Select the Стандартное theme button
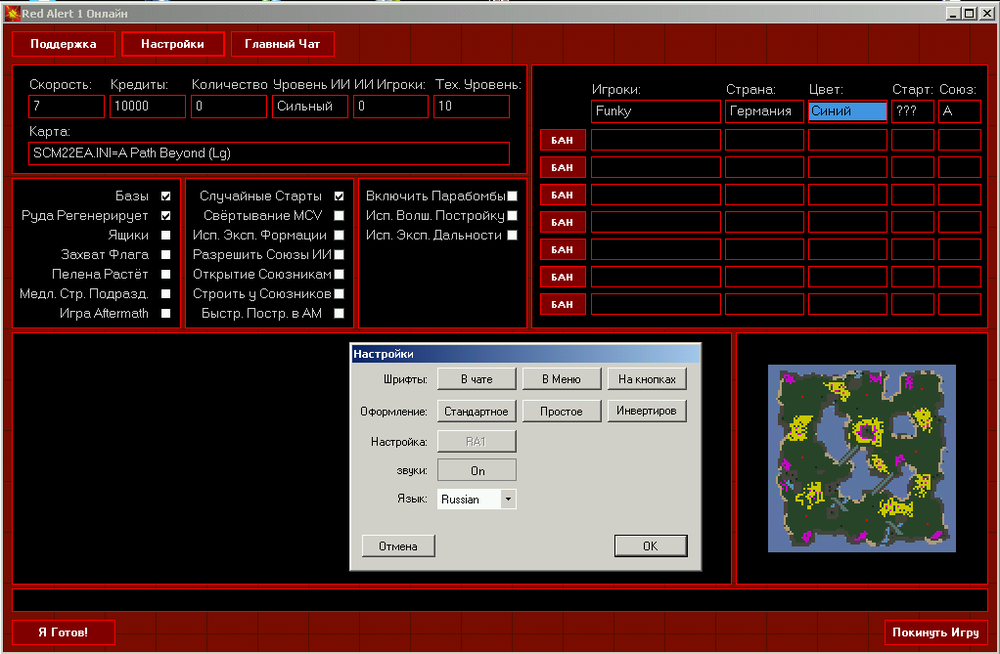1000x654 pixels. pos(476,412)
